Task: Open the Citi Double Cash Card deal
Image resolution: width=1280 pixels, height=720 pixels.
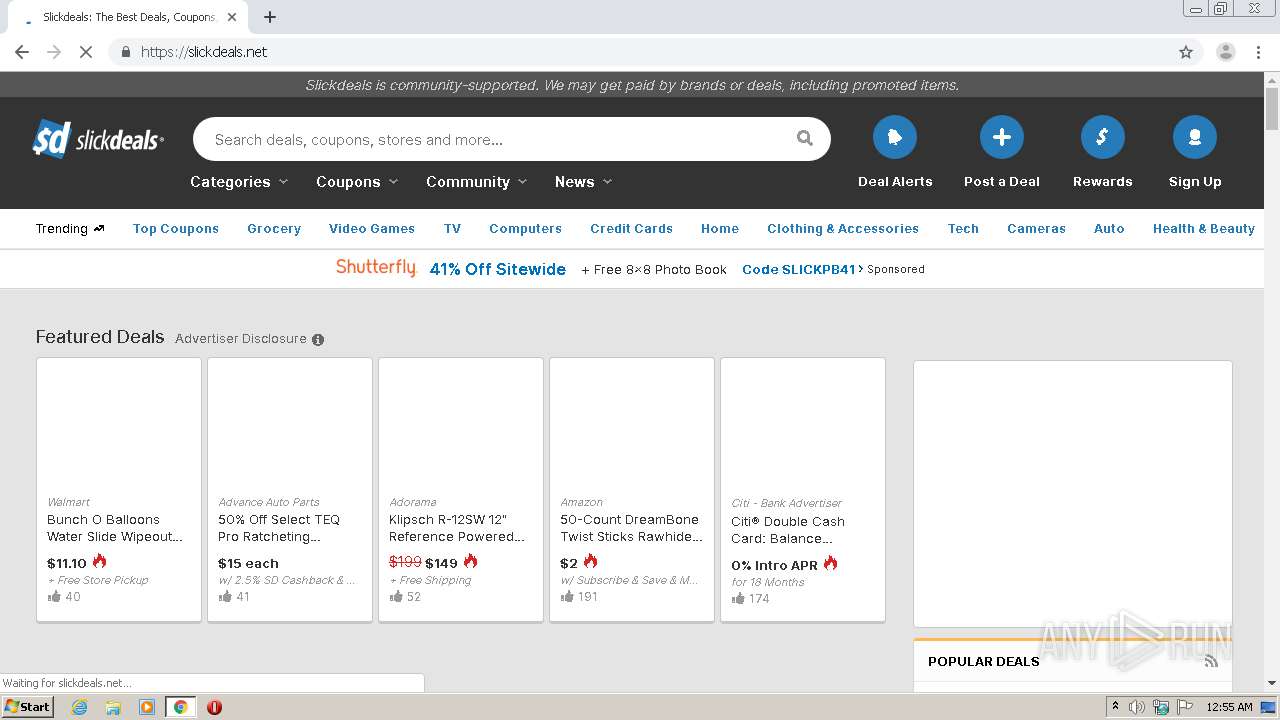Action: (x=788, y=530)
